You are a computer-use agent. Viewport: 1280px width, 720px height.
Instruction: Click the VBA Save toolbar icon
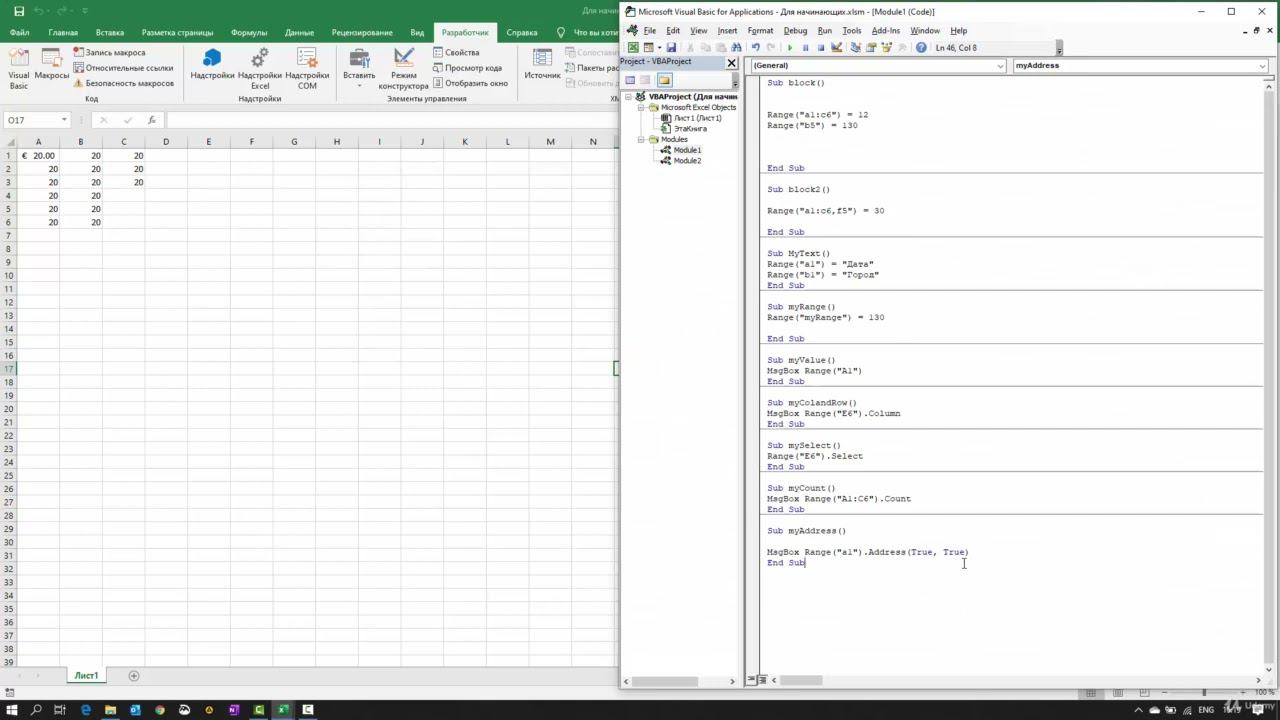(671, 47)
